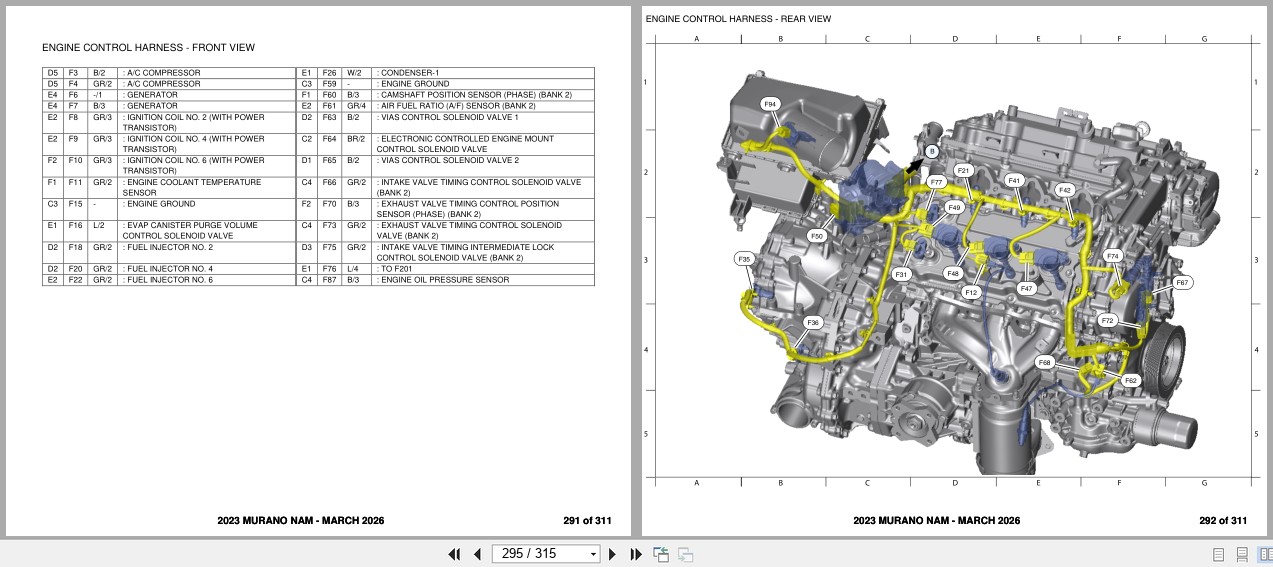Image resolution: width=1273 pixels, height=567 pixels.
Task: Click 'IGNITION COIL NO. 4' description
Action: [194, 144]
